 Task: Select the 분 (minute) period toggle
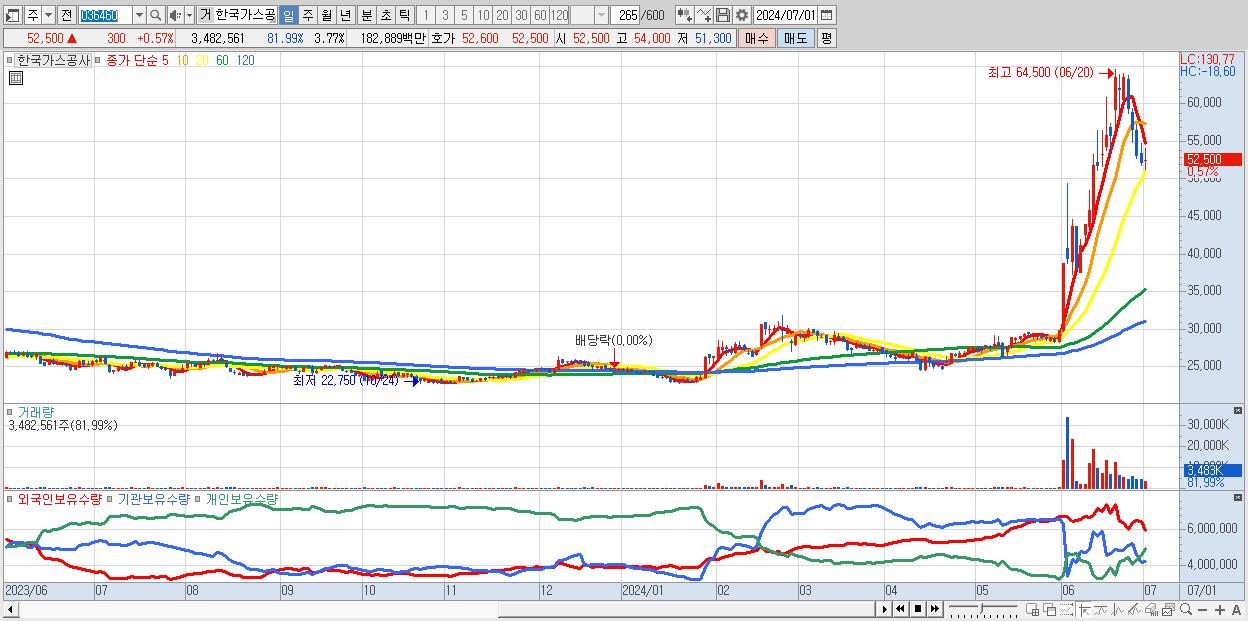pyautogui.click(x=366, y=15)
